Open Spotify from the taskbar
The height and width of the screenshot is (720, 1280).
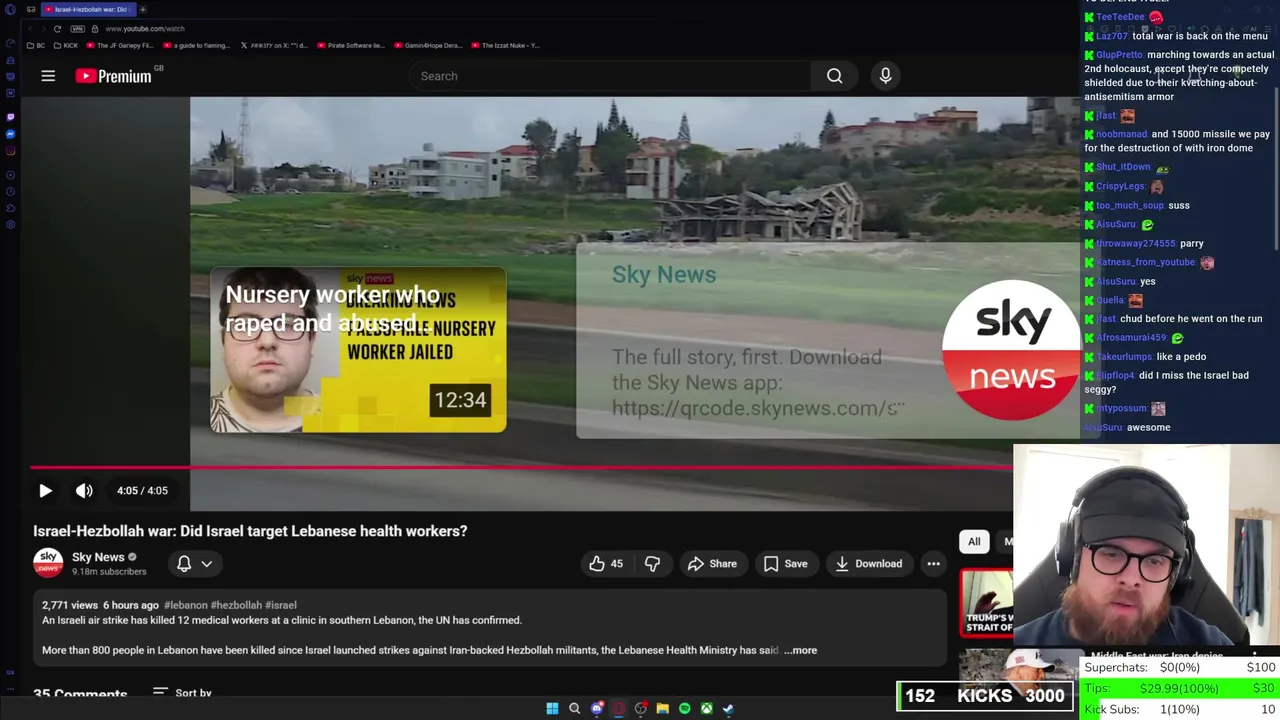click(x=684, y=708)
